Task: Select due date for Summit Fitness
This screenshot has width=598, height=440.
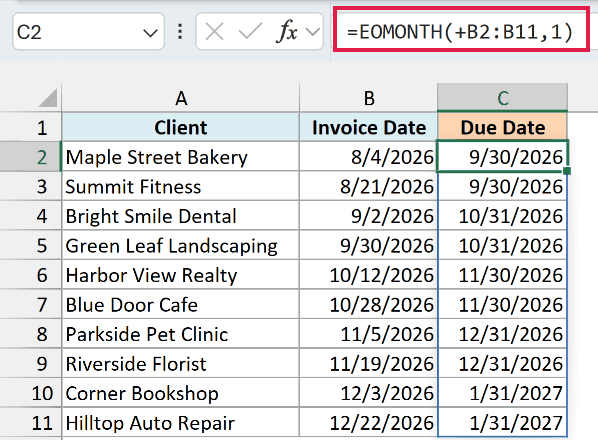Action: (x=503, y=186)
